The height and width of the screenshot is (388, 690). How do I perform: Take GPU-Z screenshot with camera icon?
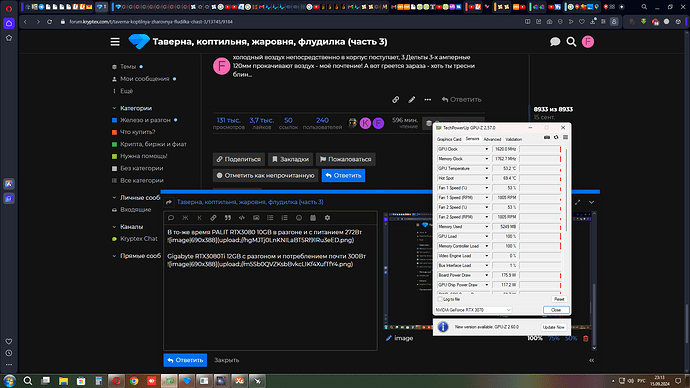click(547, 138)
